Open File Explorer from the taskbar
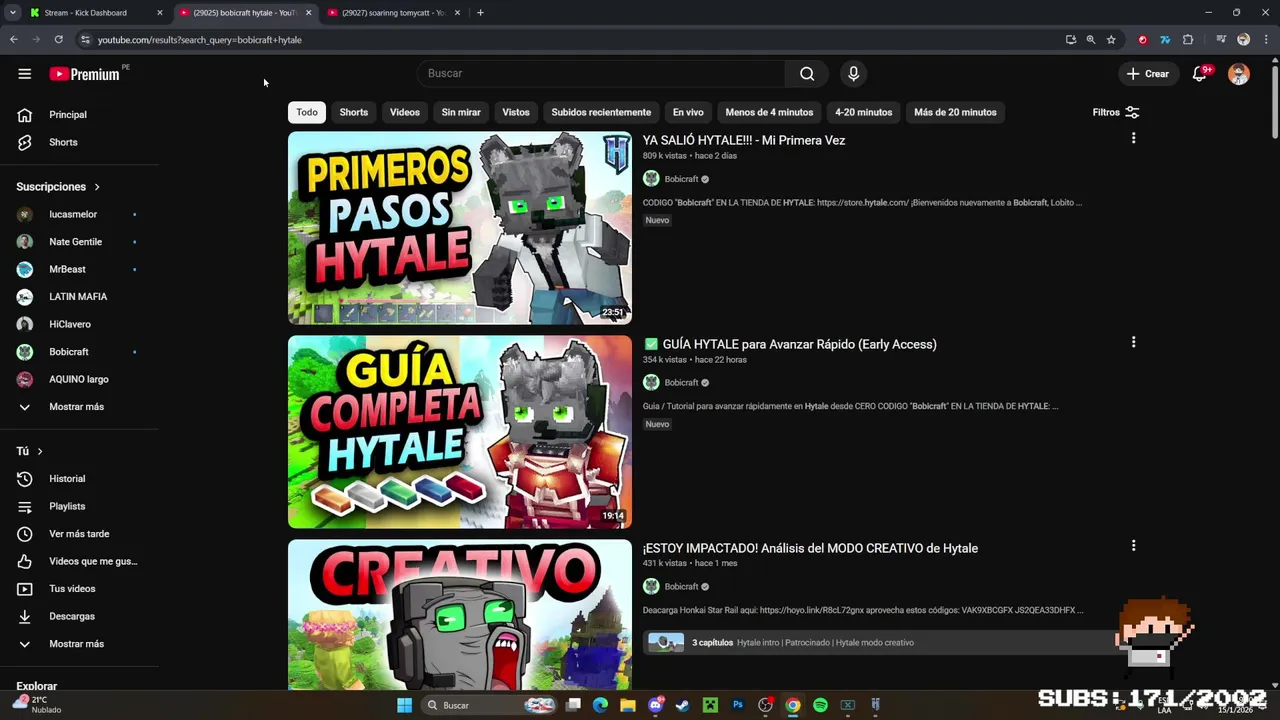Image resolution: width=1280 pixels, height=720 pixels. pyautogui.click(x=628, y=705)
